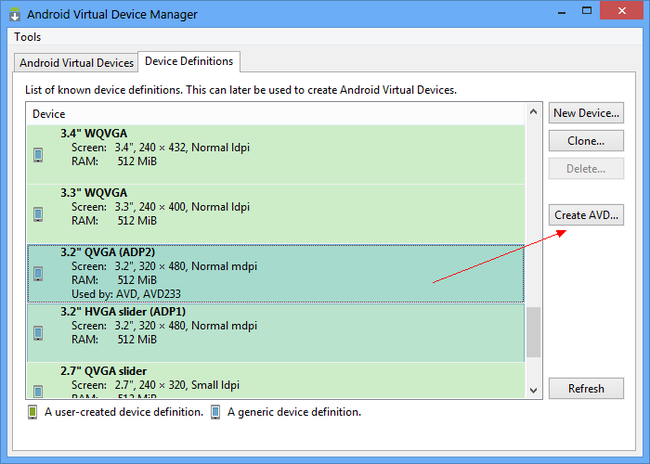The image size is (650, 464).
Task: Click the RAM line under 3.3" WQVGA
Action: coord(114,221)
